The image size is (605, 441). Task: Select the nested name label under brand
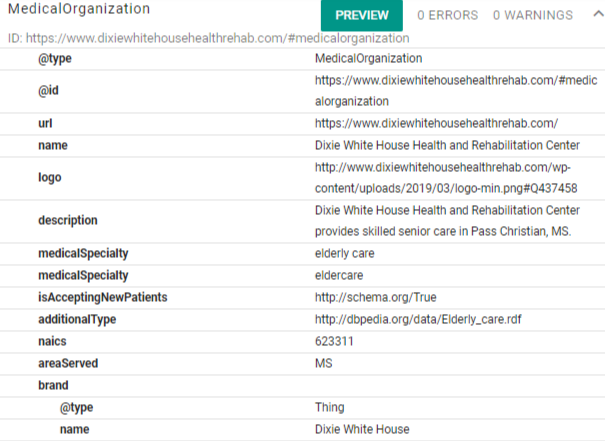74,429
